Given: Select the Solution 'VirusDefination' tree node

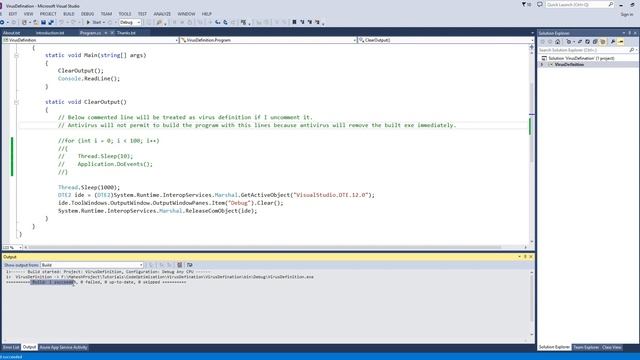Looking at the screenshot, I should tap(581, 58).
